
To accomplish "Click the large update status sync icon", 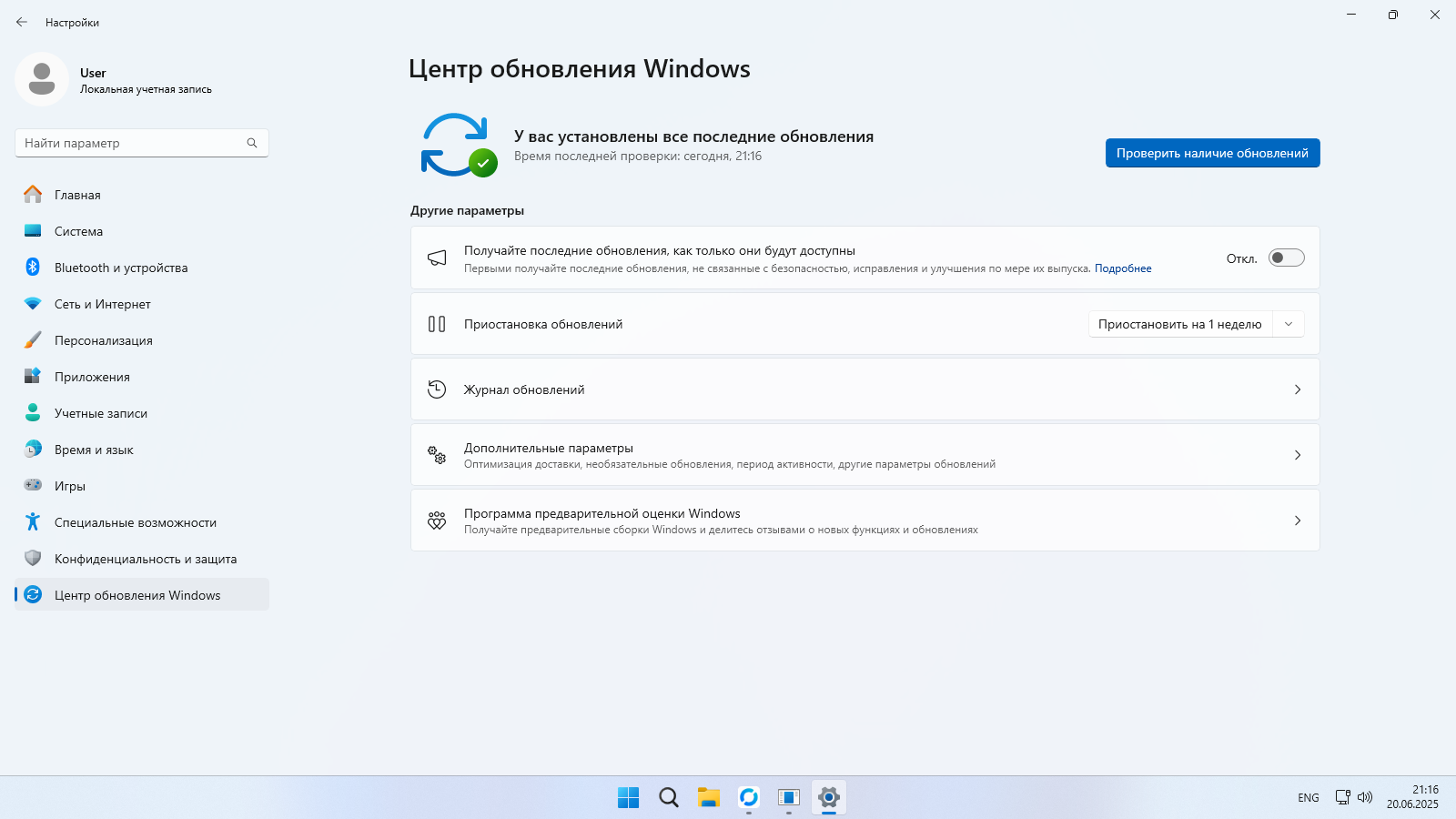I will pyautogui.click(x=458, y=145).
